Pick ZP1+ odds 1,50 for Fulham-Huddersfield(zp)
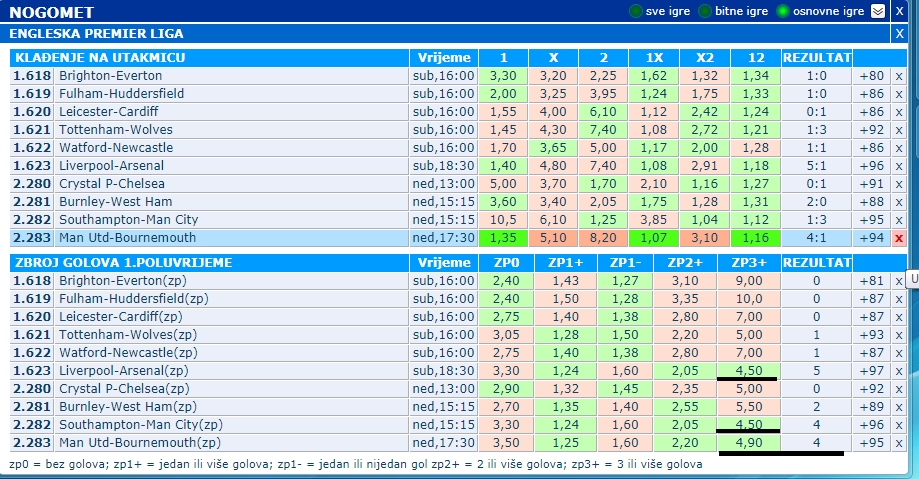Viewport: 919px width, 479px height. coord(565,298)
